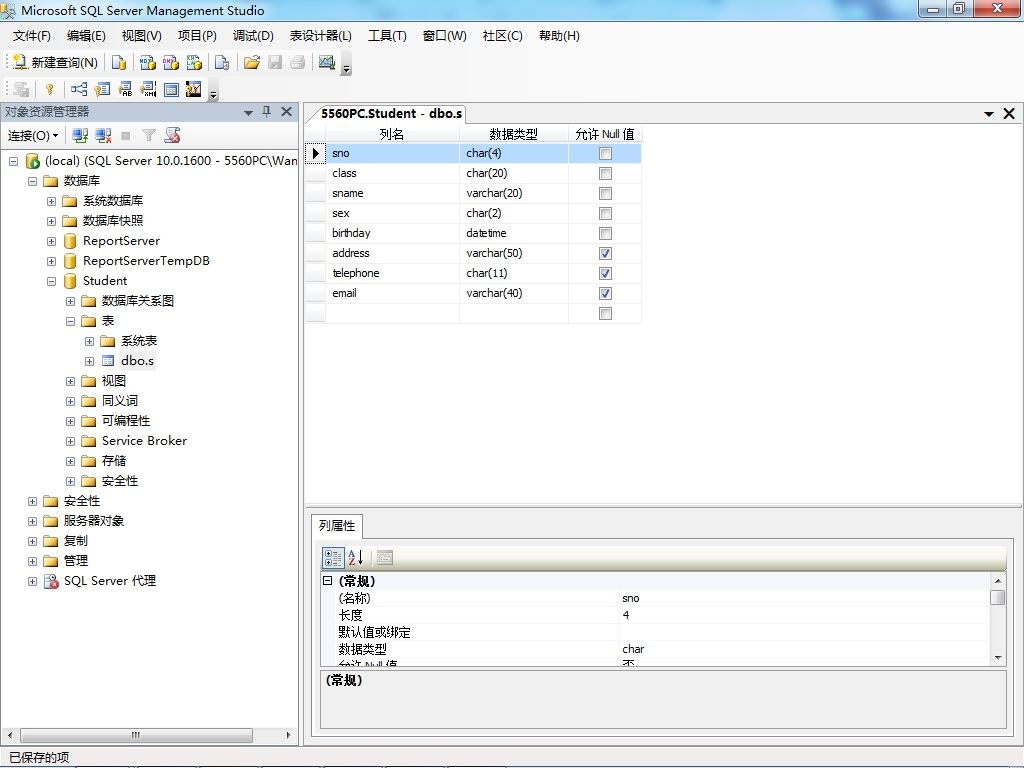
Task: Open the database engine query icon
Action: tap(119, 63)
